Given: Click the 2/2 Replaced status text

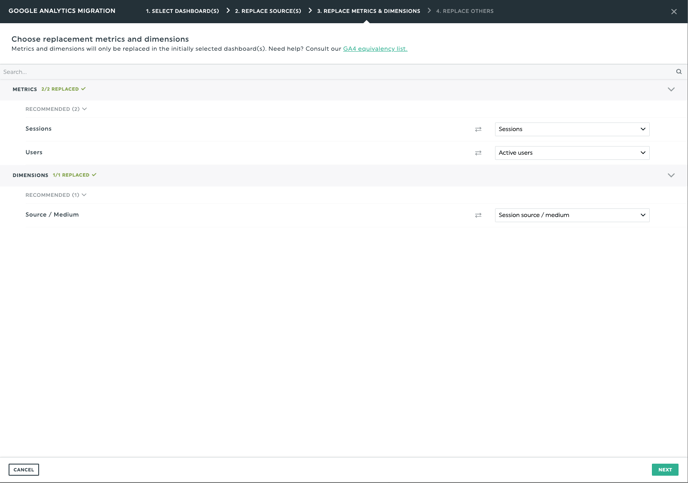Looking at the screenshot, I should [60, 89].
